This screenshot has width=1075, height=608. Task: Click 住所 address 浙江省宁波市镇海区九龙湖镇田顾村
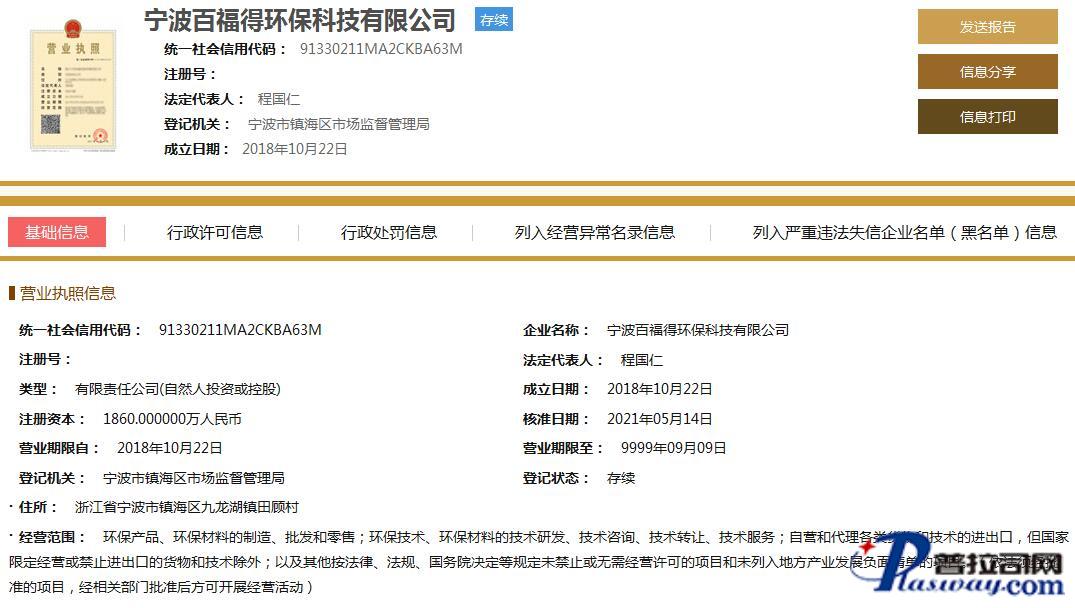point(187,507)
